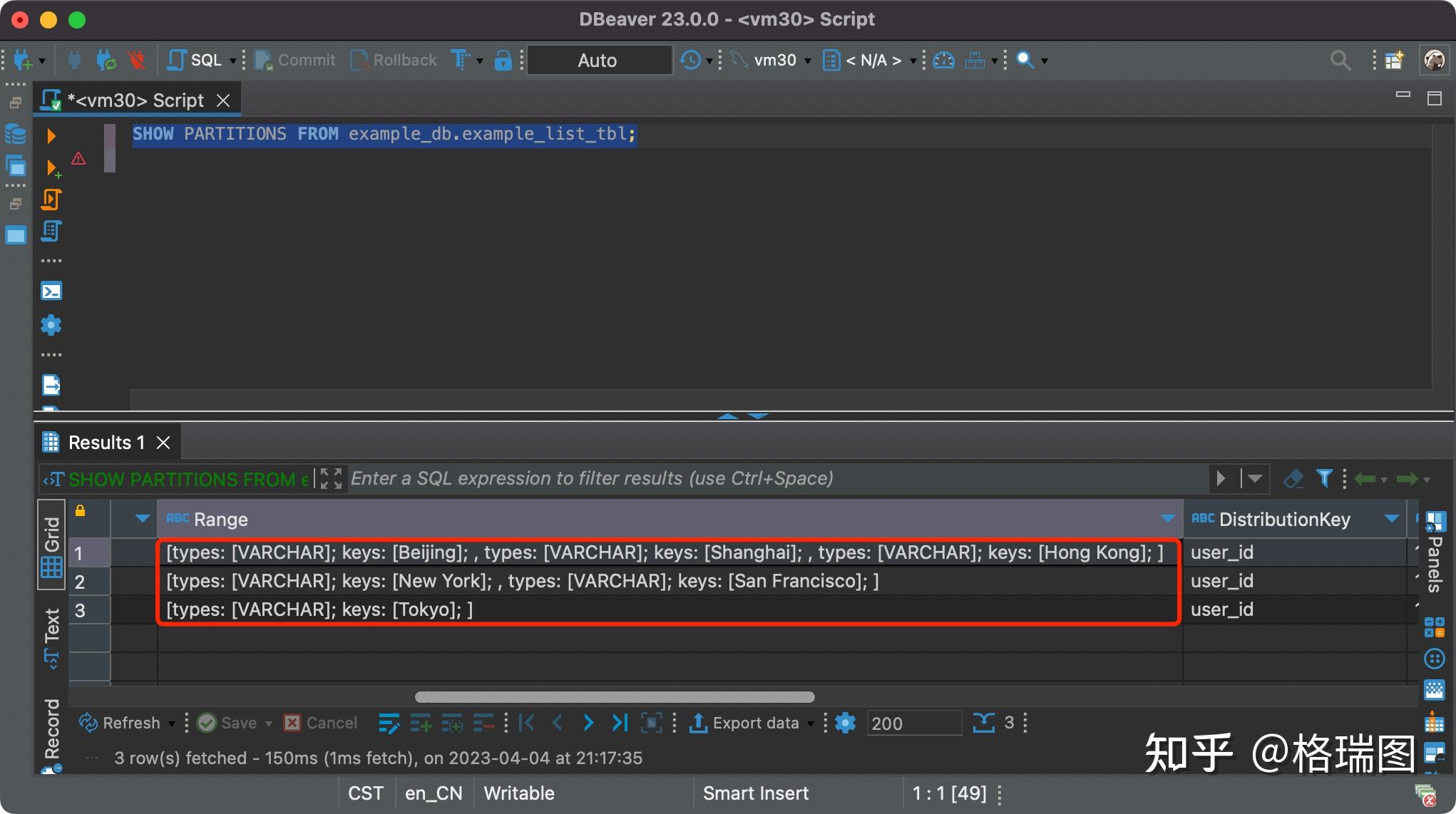Open the terminal output panel icon
The width and height of the screenshot is (1456, 814).
pos(51,291)
